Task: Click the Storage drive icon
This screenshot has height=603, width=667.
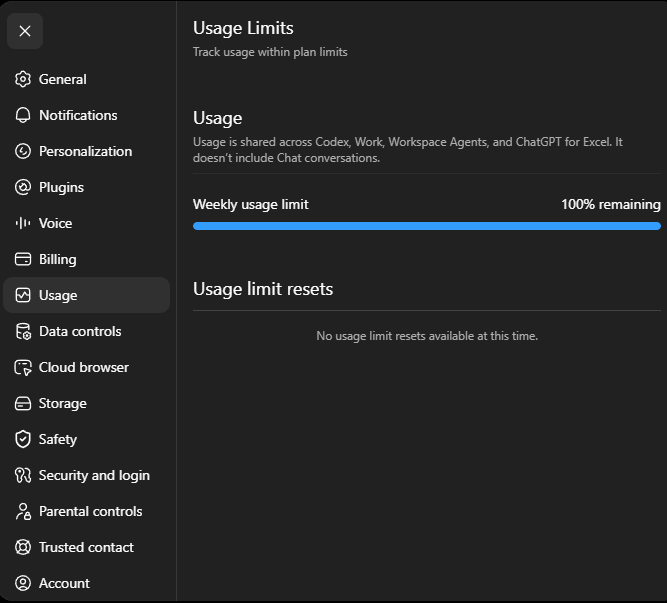Action: (23, 403)
